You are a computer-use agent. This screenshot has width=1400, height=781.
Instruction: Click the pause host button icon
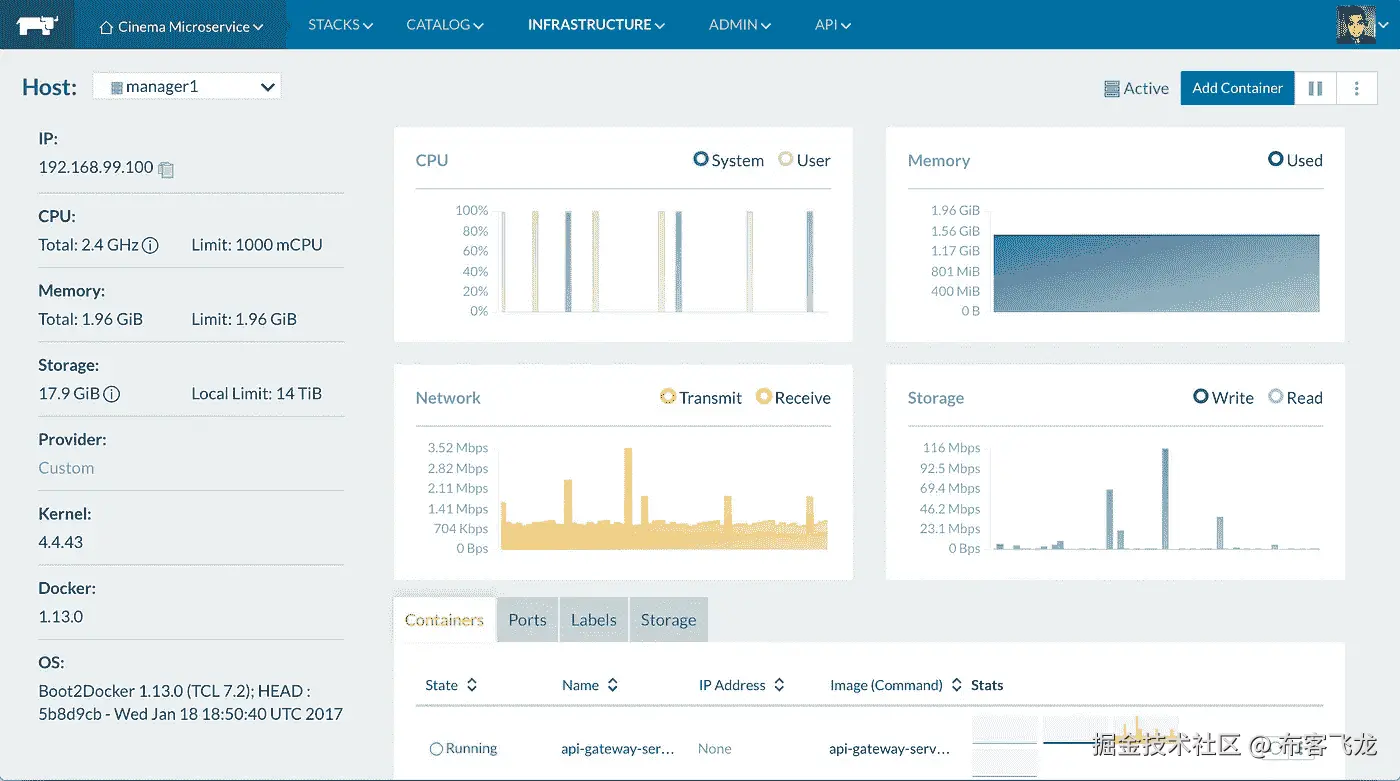1315,88
